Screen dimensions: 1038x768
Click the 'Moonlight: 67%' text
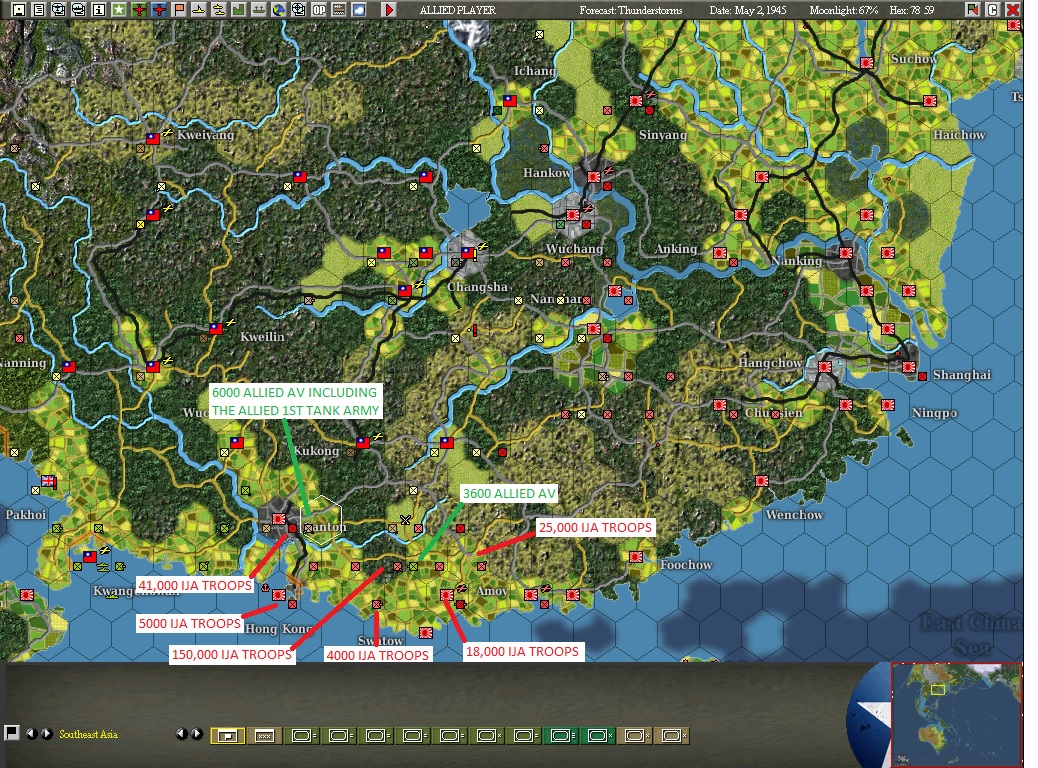(844, 10)
